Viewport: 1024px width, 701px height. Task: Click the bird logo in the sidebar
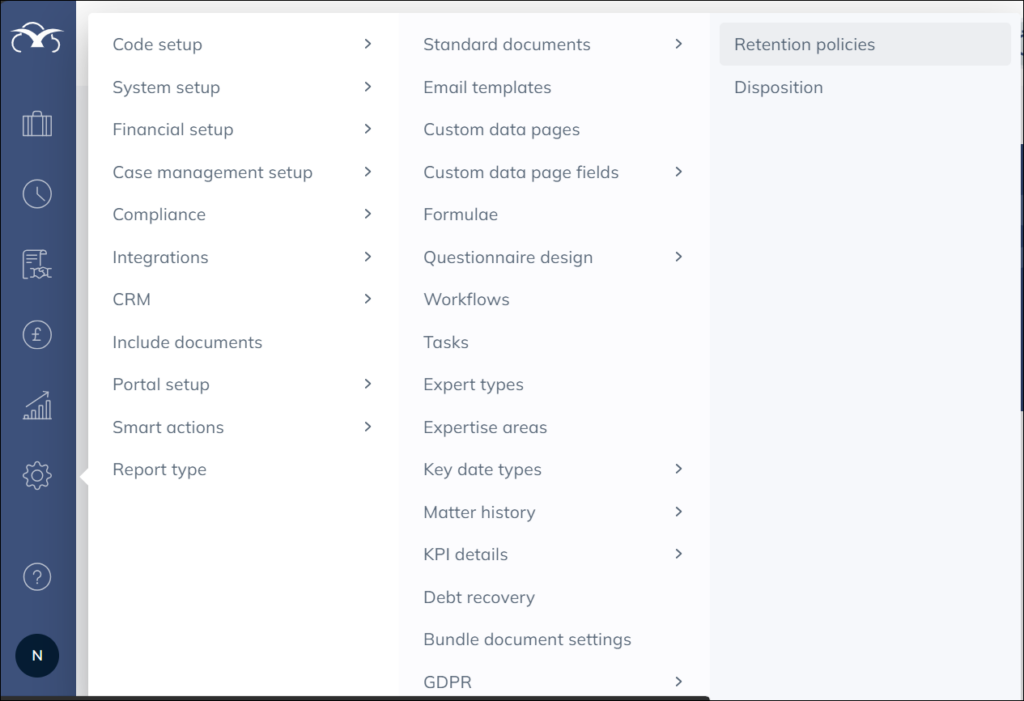[37, 39]
